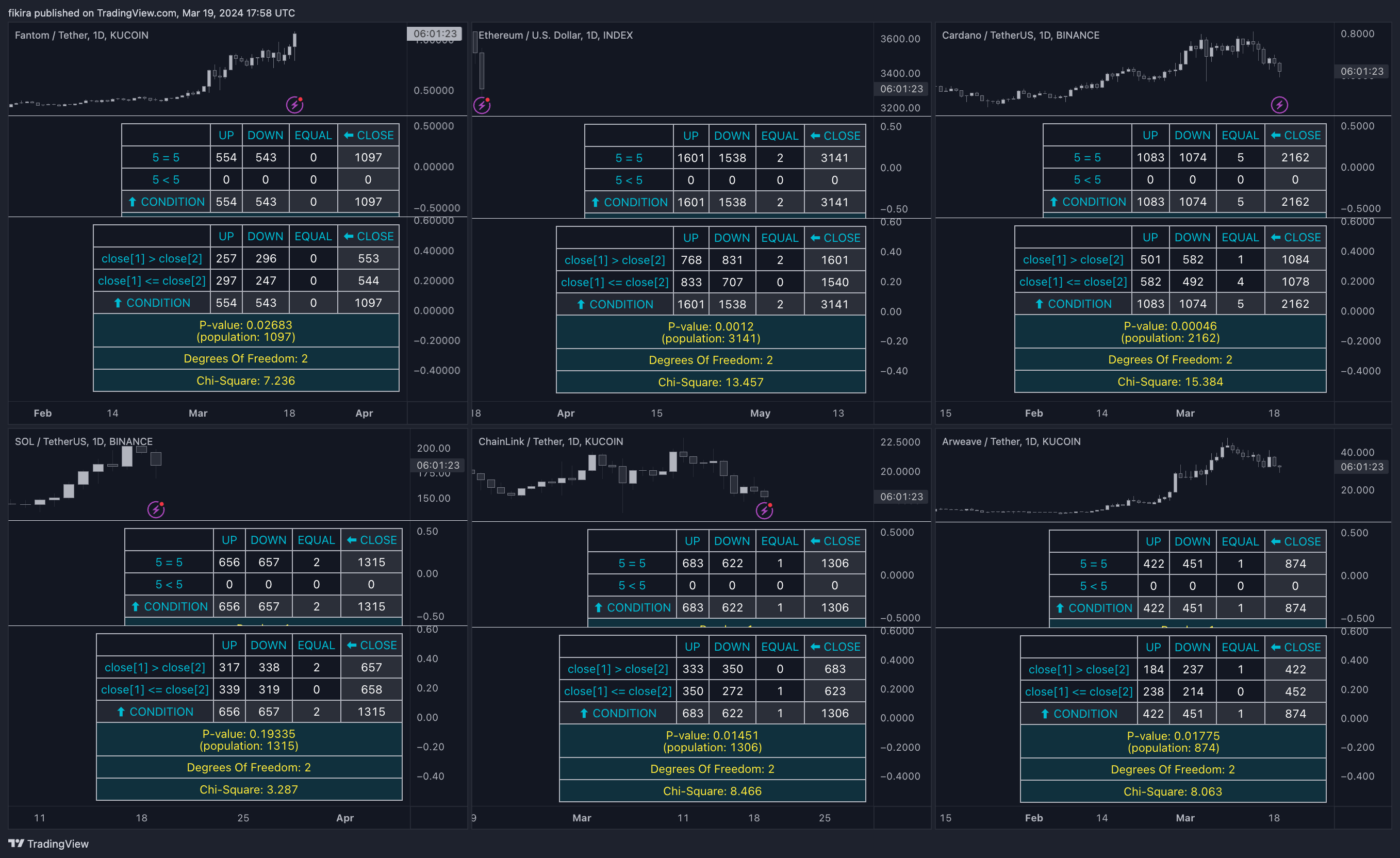Screen dimensions: 1400x858
Task: Click 'close[1] <= close[2]' row label in Ethereum table
Action: pos(614,283)
